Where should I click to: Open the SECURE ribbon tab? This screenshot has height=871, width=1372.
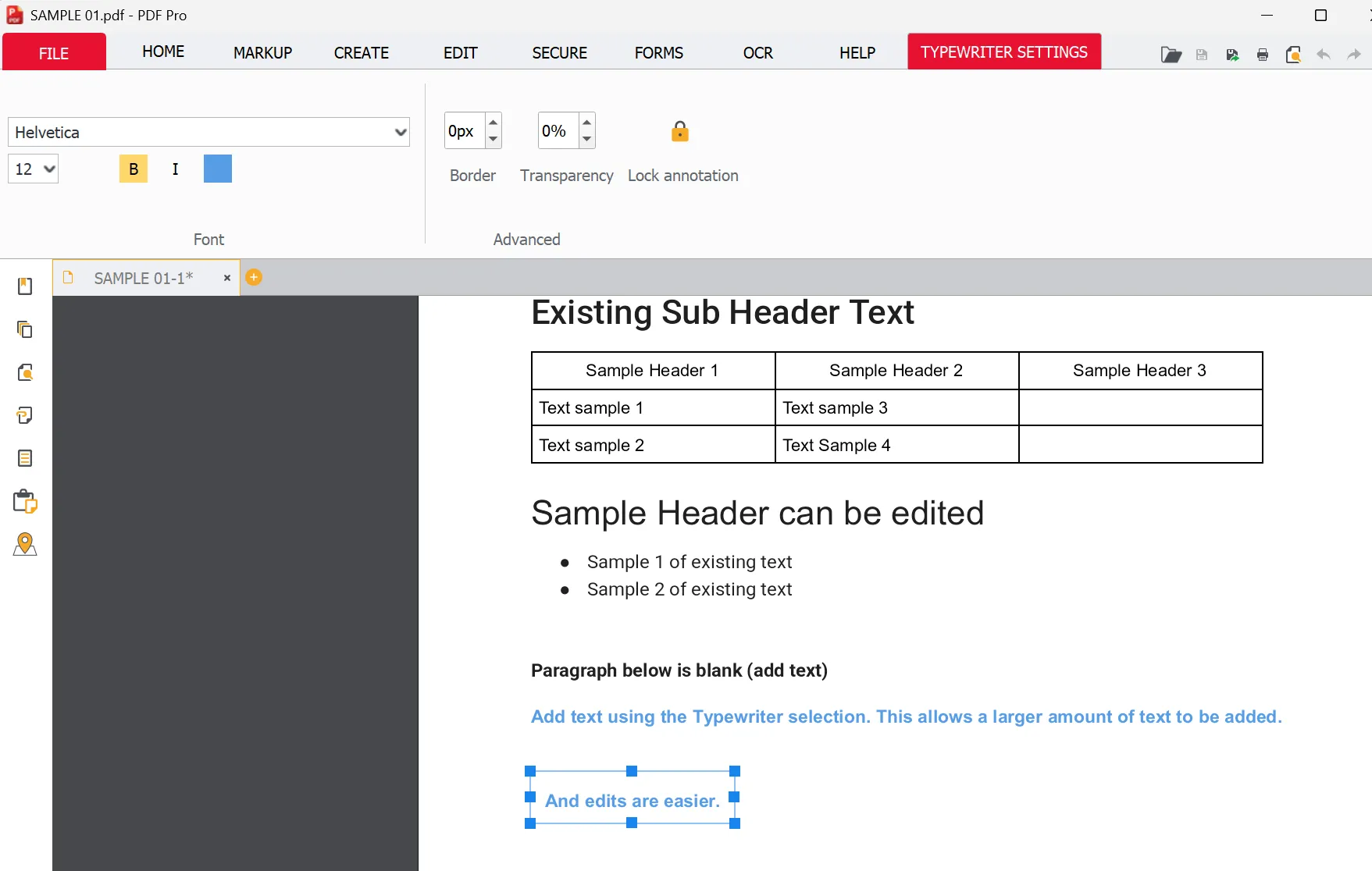560,52
